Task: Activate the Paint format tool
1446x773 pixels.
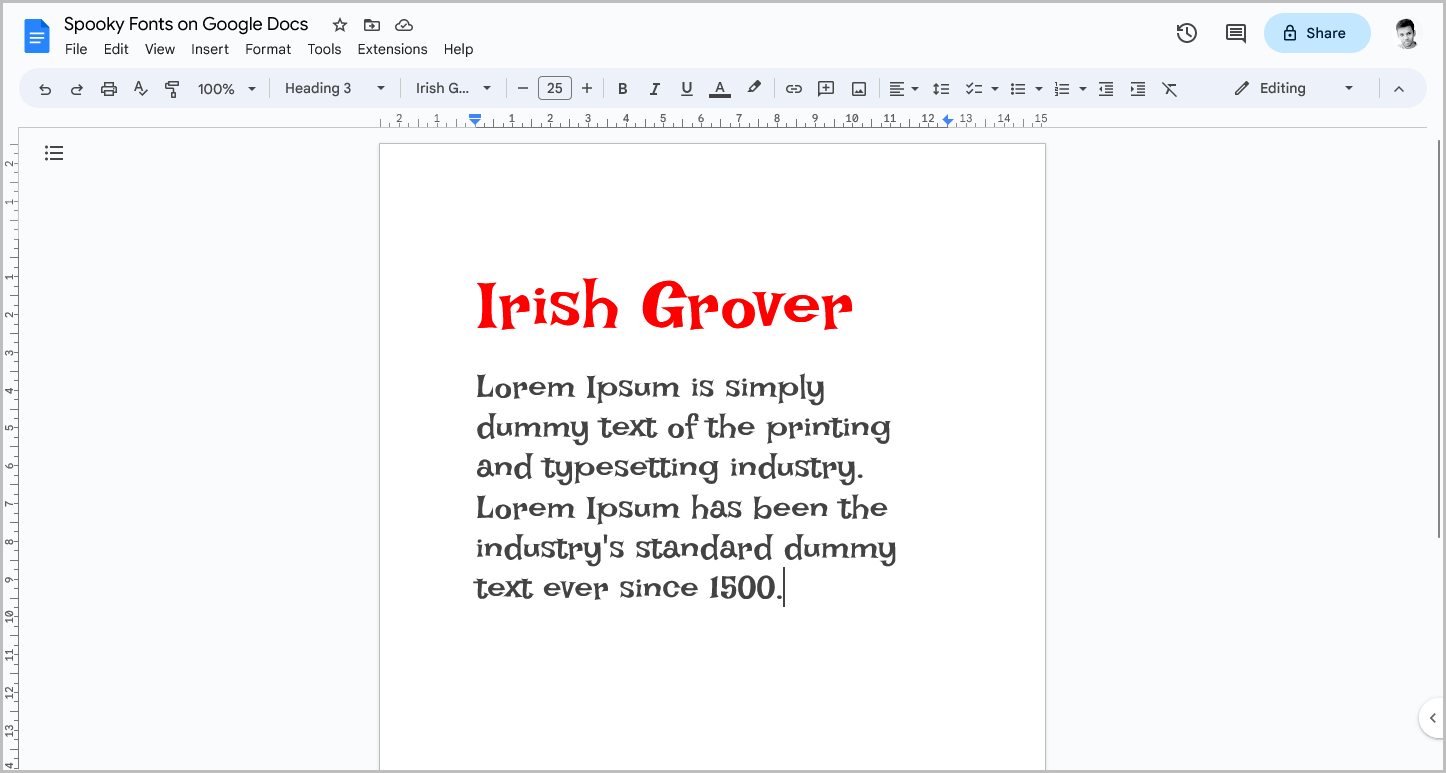Action: (x=172, y=88)
